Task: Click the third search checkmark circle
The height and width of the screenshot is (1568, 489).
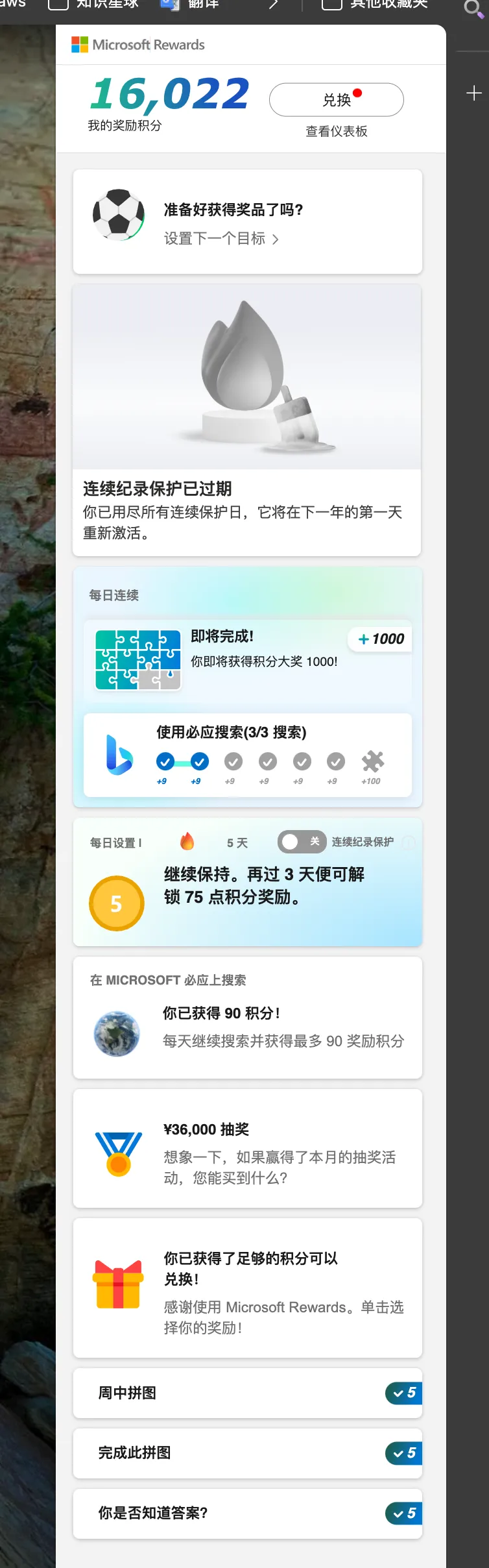Action: pos(233,761)
